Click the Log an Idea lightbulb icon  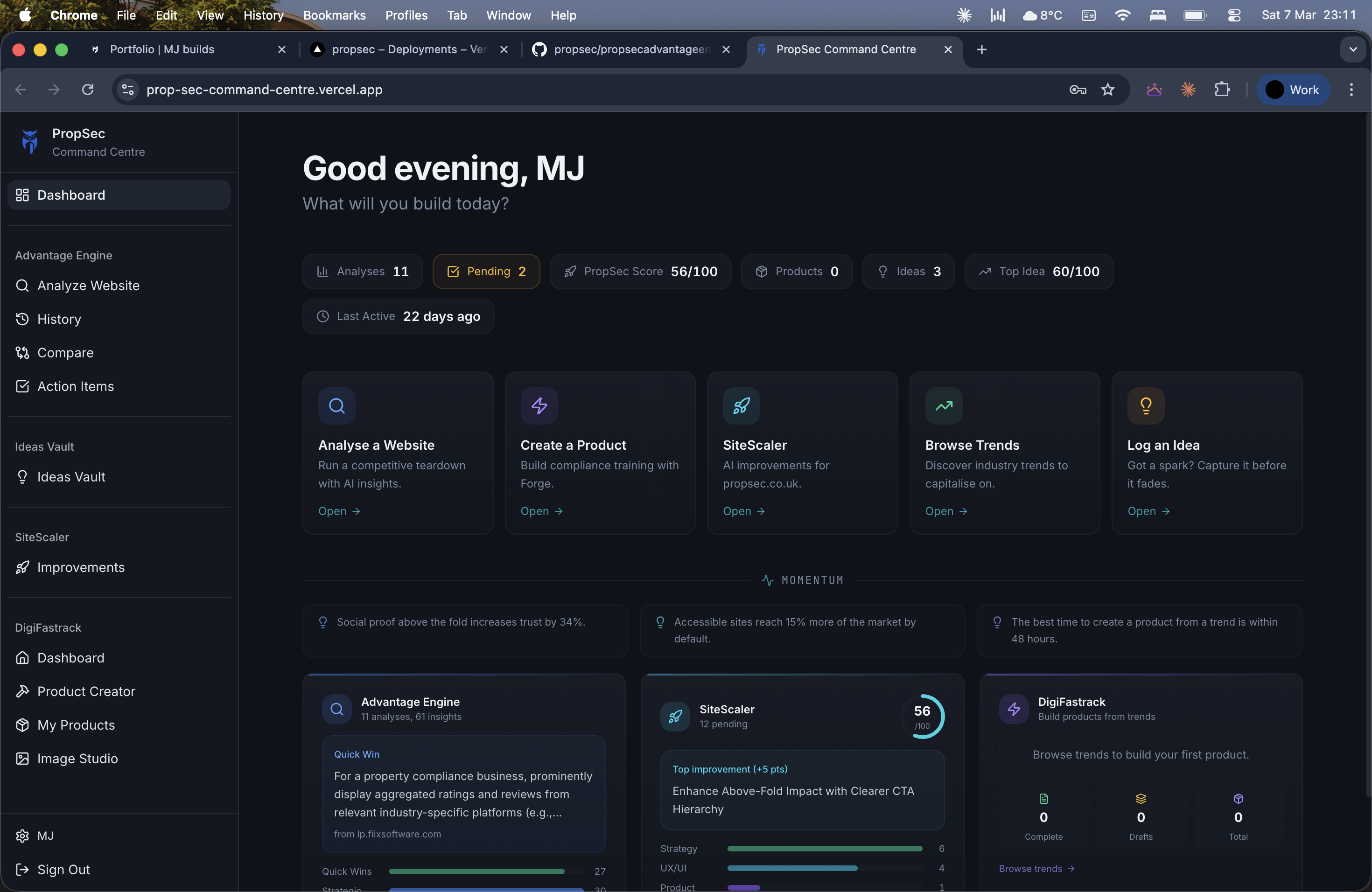[x=1146, y=406]
